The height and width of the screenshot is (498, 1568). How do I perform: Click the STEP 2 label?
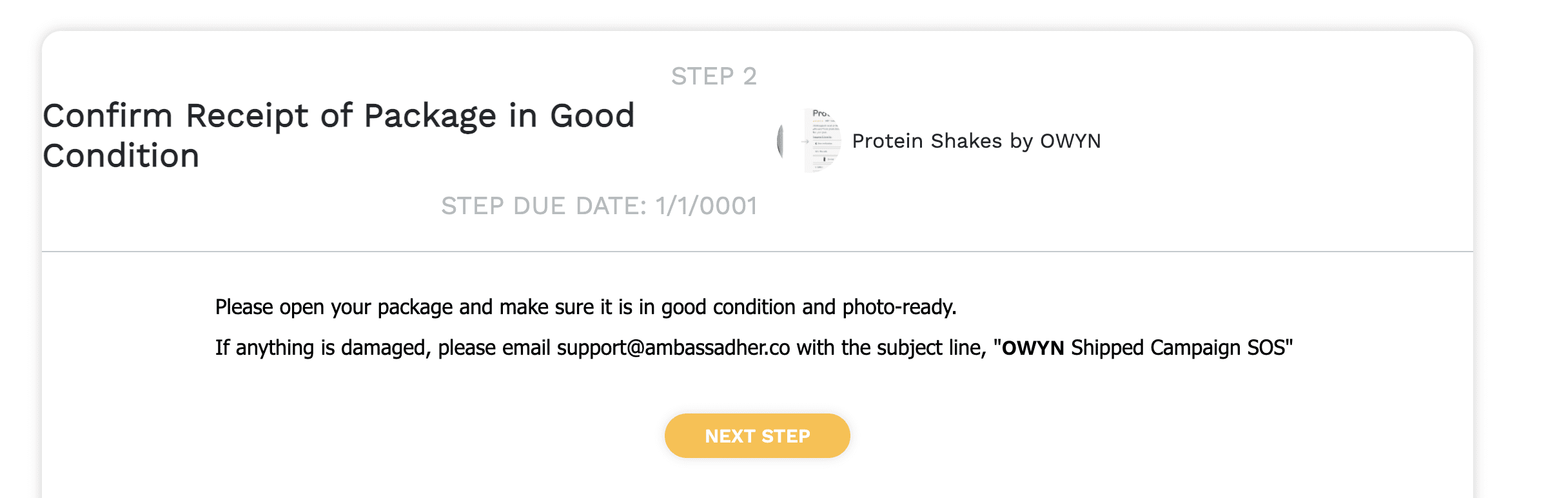coord(714,76)
